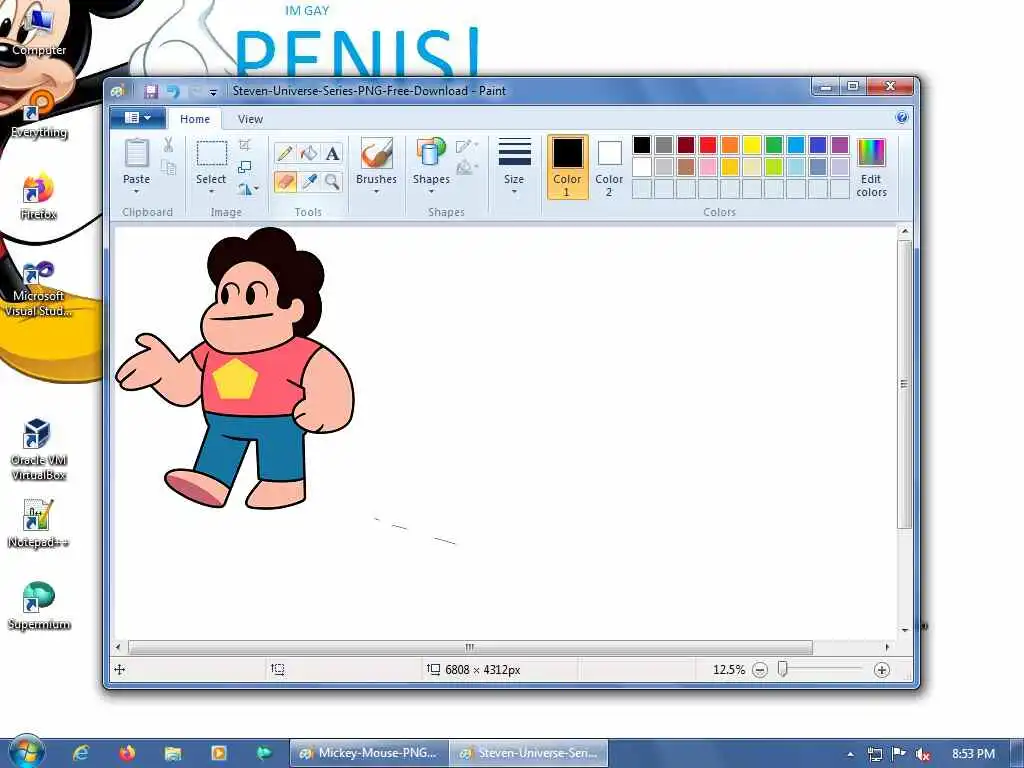Click the Brushes icon
1024x768 pixels.
tap(376, 153)
